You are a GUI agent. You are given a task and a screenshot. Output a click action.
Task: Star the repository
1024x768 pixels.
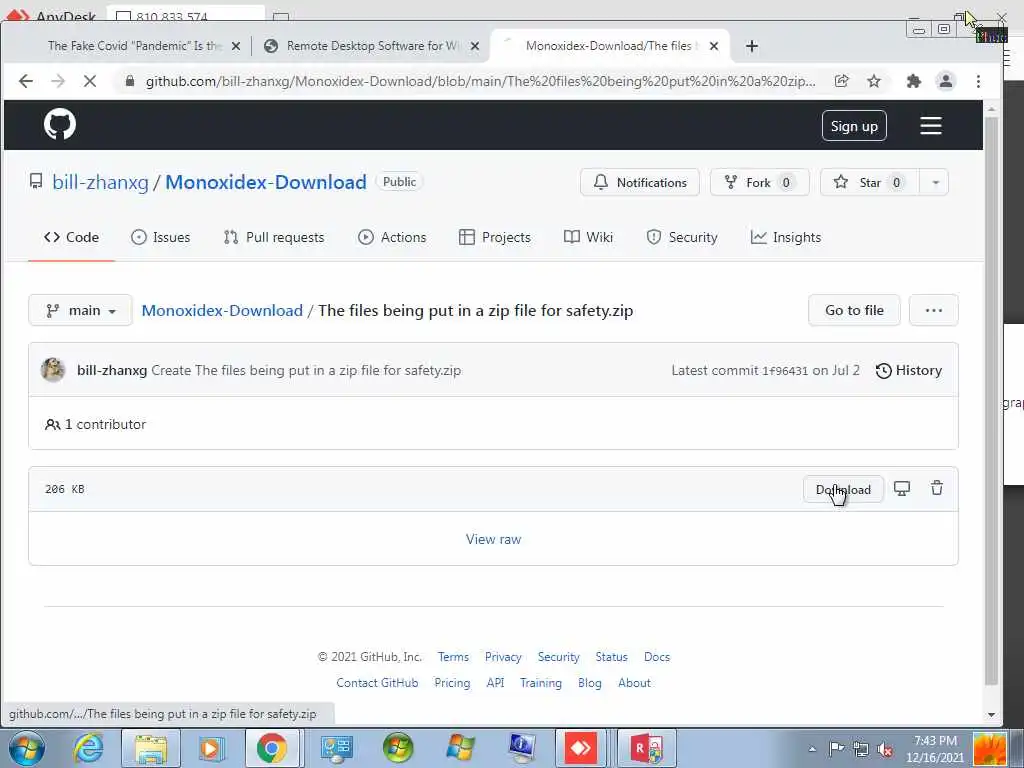click(870, 182)
